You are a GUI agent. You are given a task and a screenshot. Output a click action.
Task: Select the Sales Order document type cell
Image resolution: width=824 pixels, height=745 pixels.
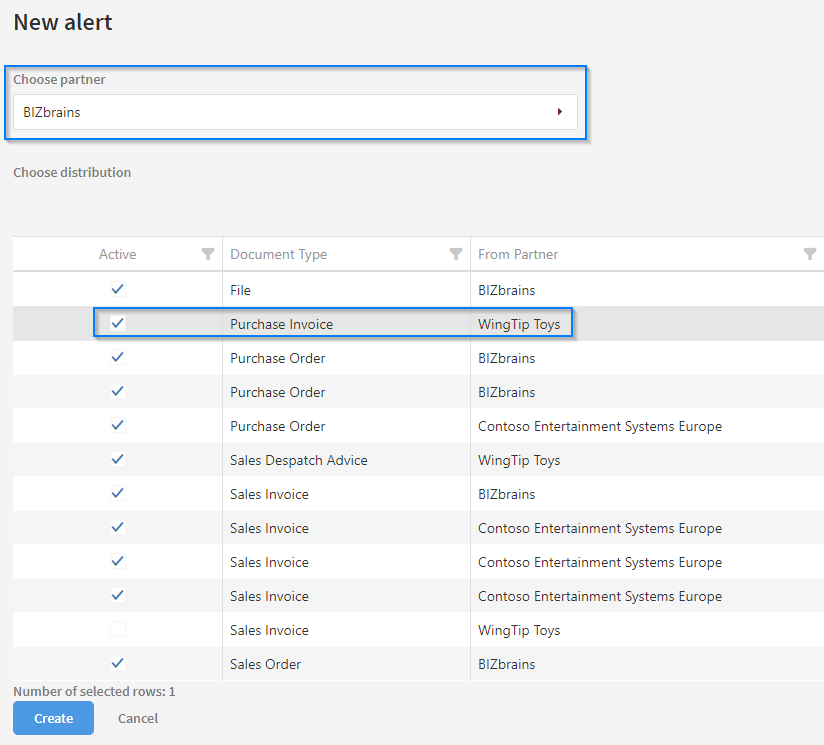click(265, 664)
